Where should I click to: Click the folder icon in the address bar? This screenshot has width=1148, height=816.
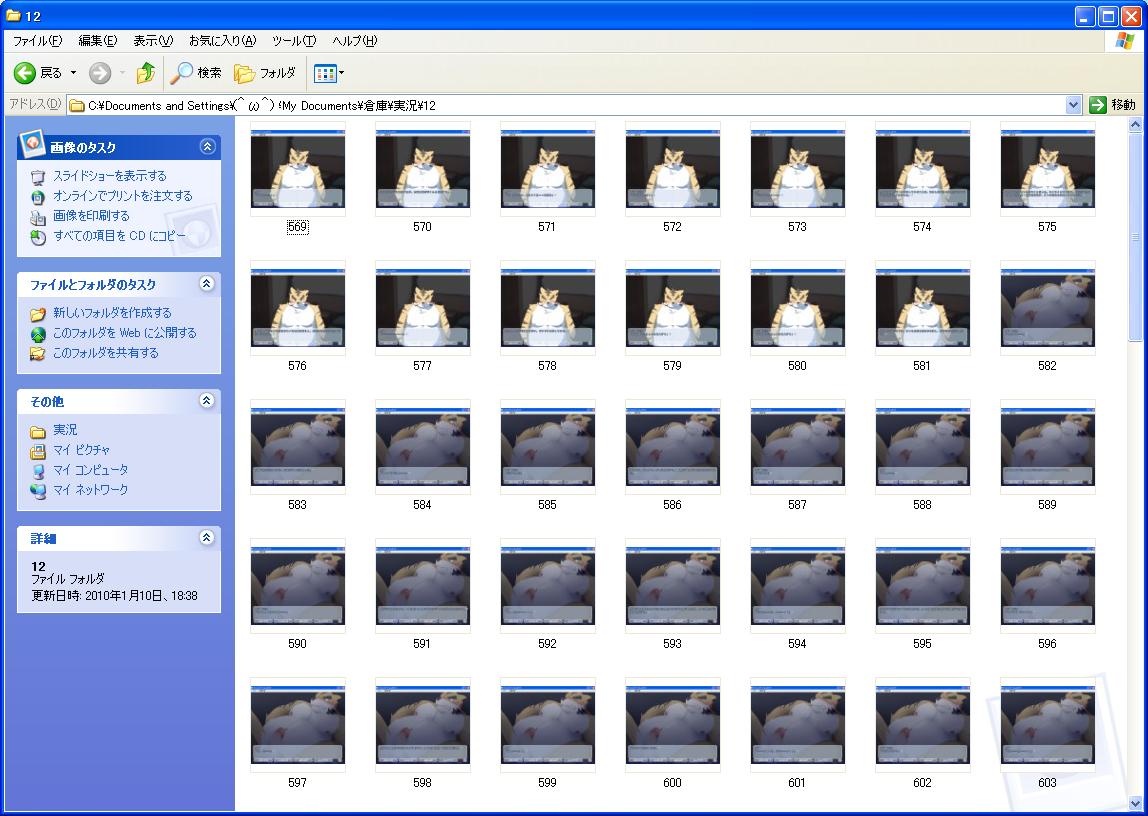point(77,106)
